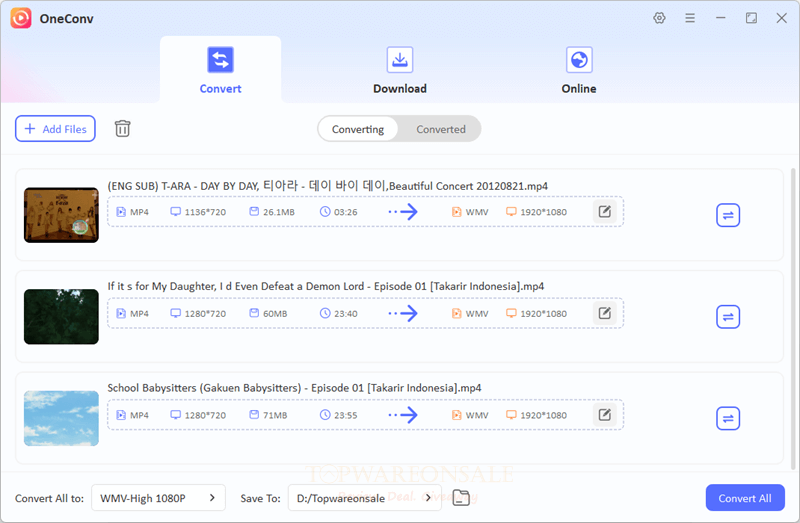
Task: Select the T-ARA Beautiful Concert file name
Action: pyautogui.click(x=328, y=186)
